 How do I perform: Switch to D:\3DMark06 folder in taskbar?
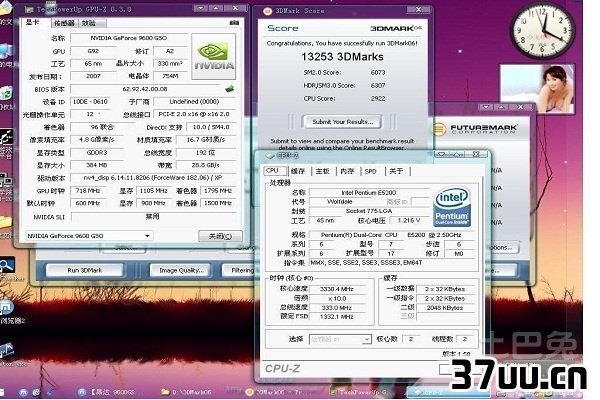[x=188, y=392]
